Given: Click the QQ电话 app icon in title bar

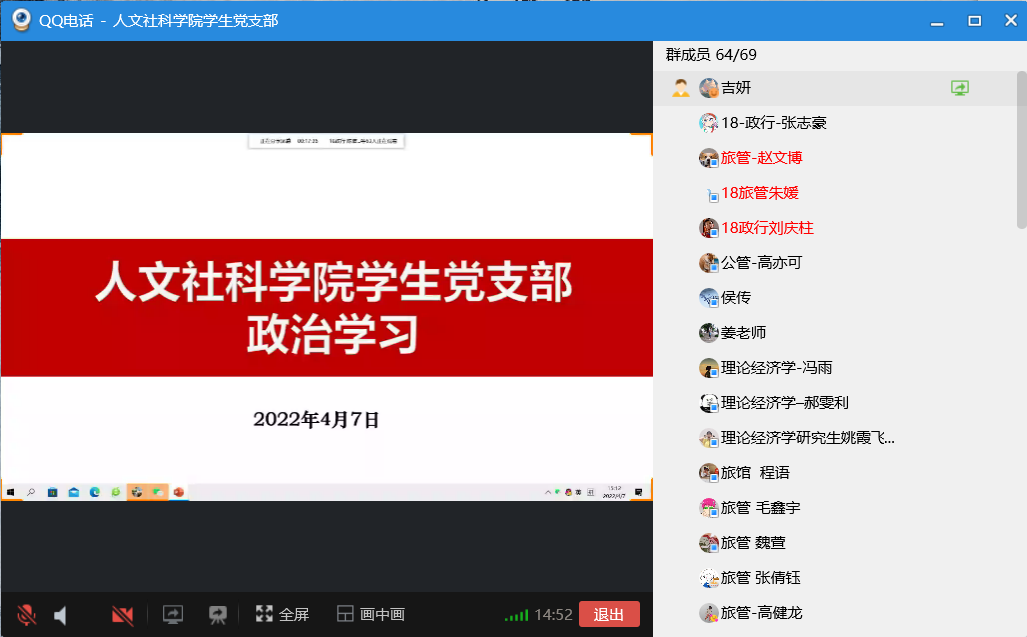Looking at the screenshot, I should click(20, 21).
